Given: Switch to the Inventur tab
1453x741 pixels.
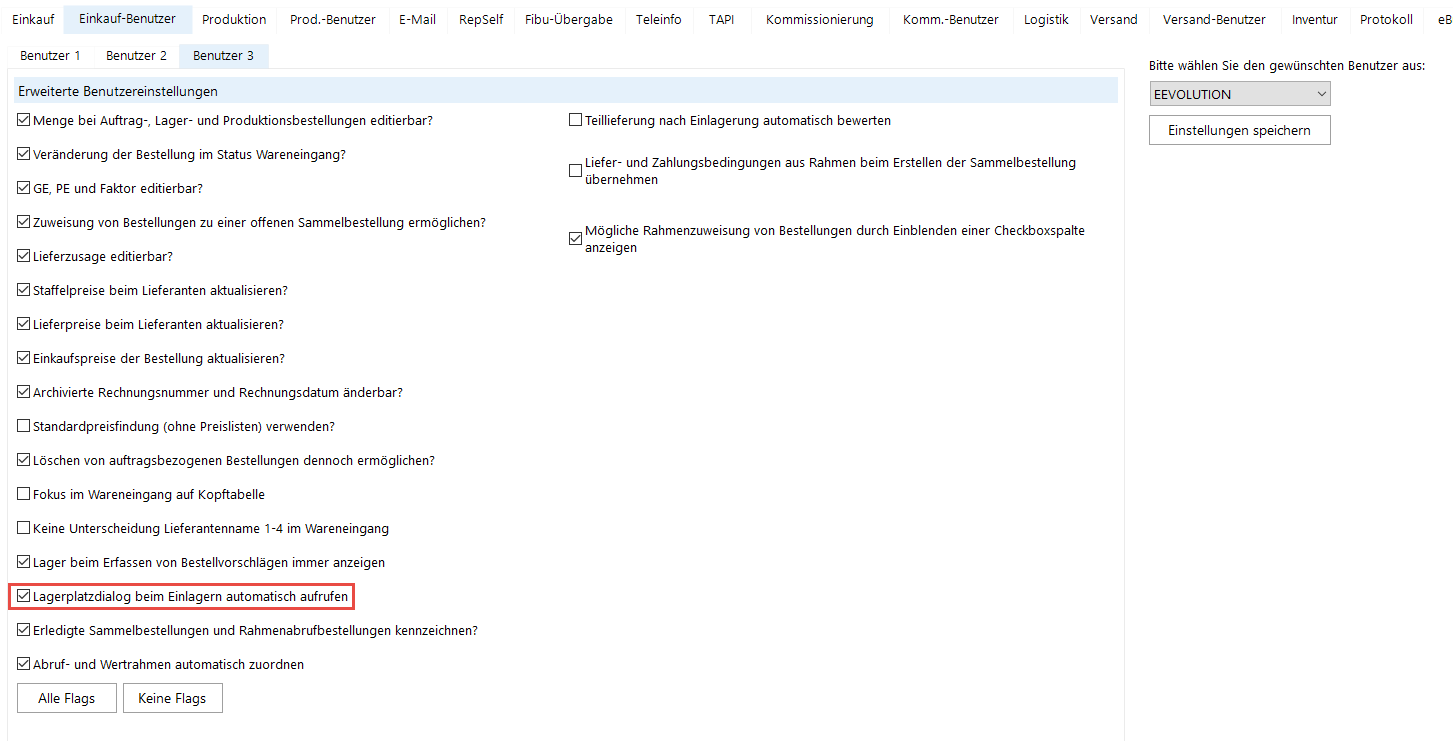Looking at the screenshot, I should (1315, 19).
